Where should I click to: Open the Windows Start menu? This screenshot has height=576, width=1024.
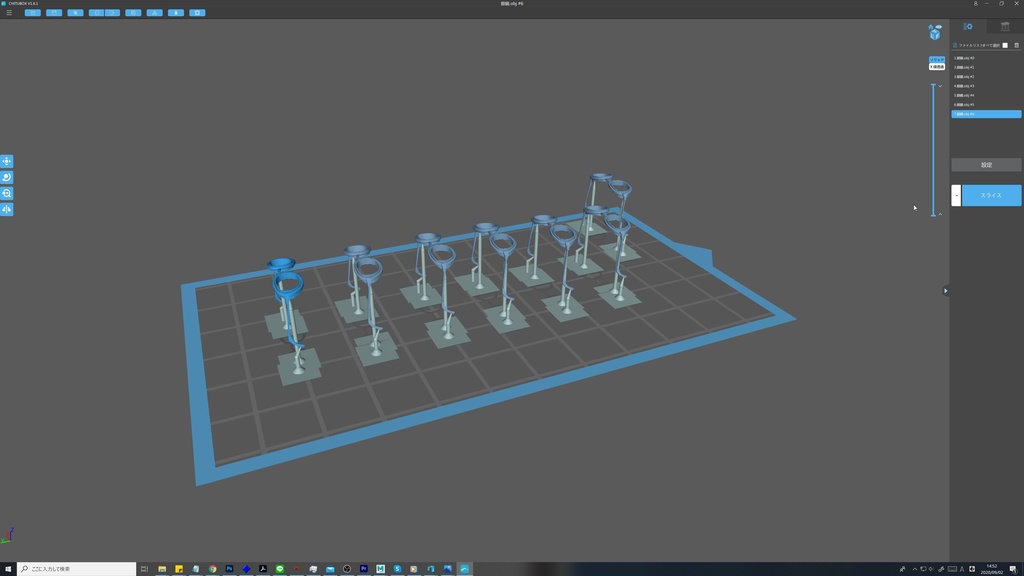tap(8, 569)
